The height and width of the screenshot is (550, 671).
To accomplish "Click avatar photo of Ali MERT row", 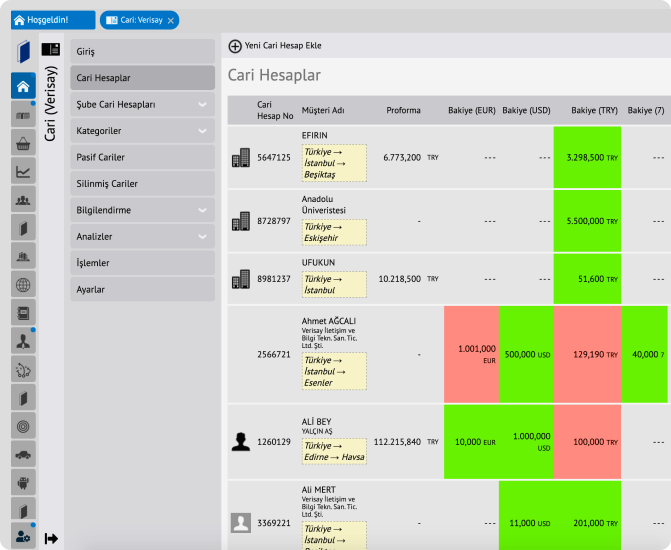I will [240, 523].
